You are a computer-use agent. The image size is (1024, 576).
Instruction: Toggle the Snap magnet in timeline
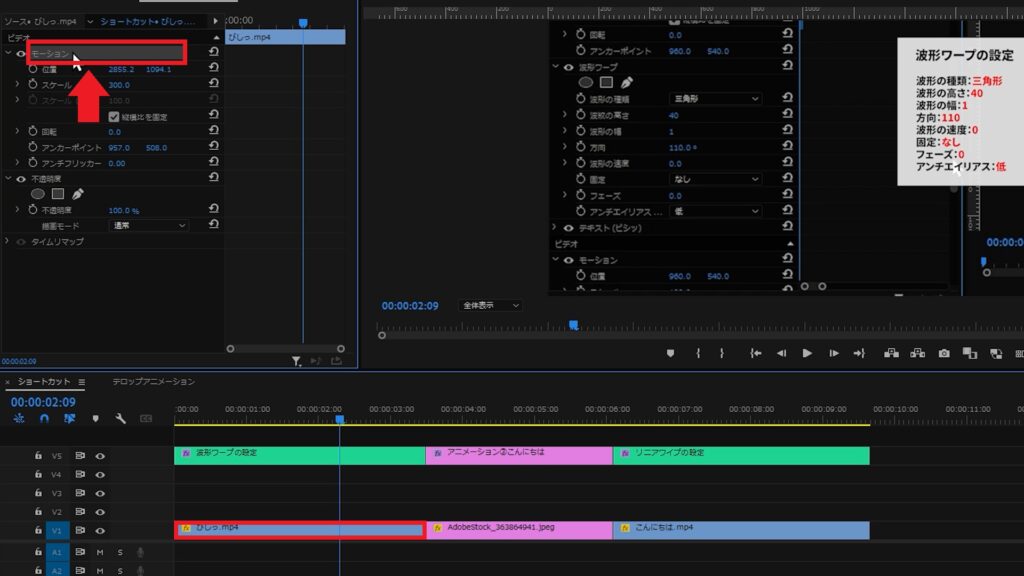click(44, 419)
